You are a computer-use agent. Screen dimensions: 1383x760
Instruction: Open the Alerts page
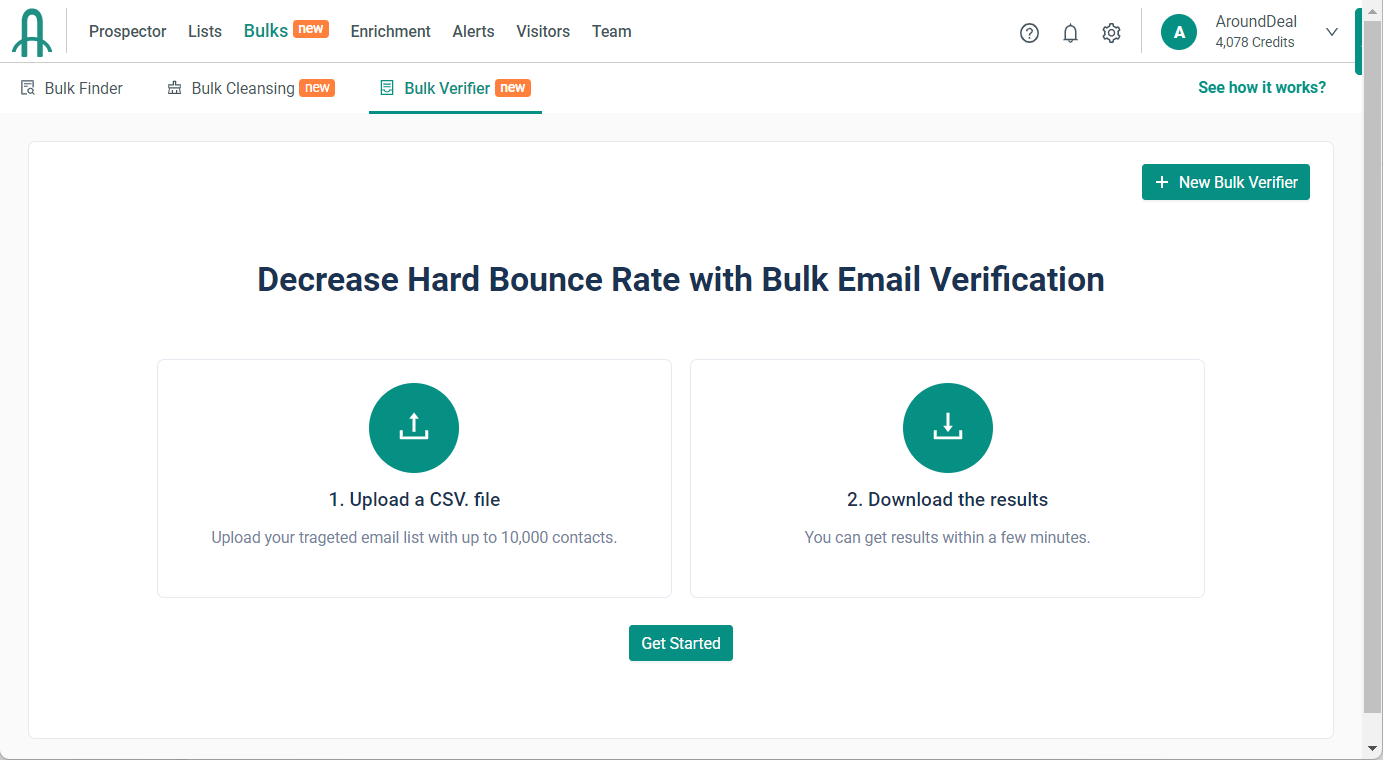pyautogui.click(x=473, y=32)
